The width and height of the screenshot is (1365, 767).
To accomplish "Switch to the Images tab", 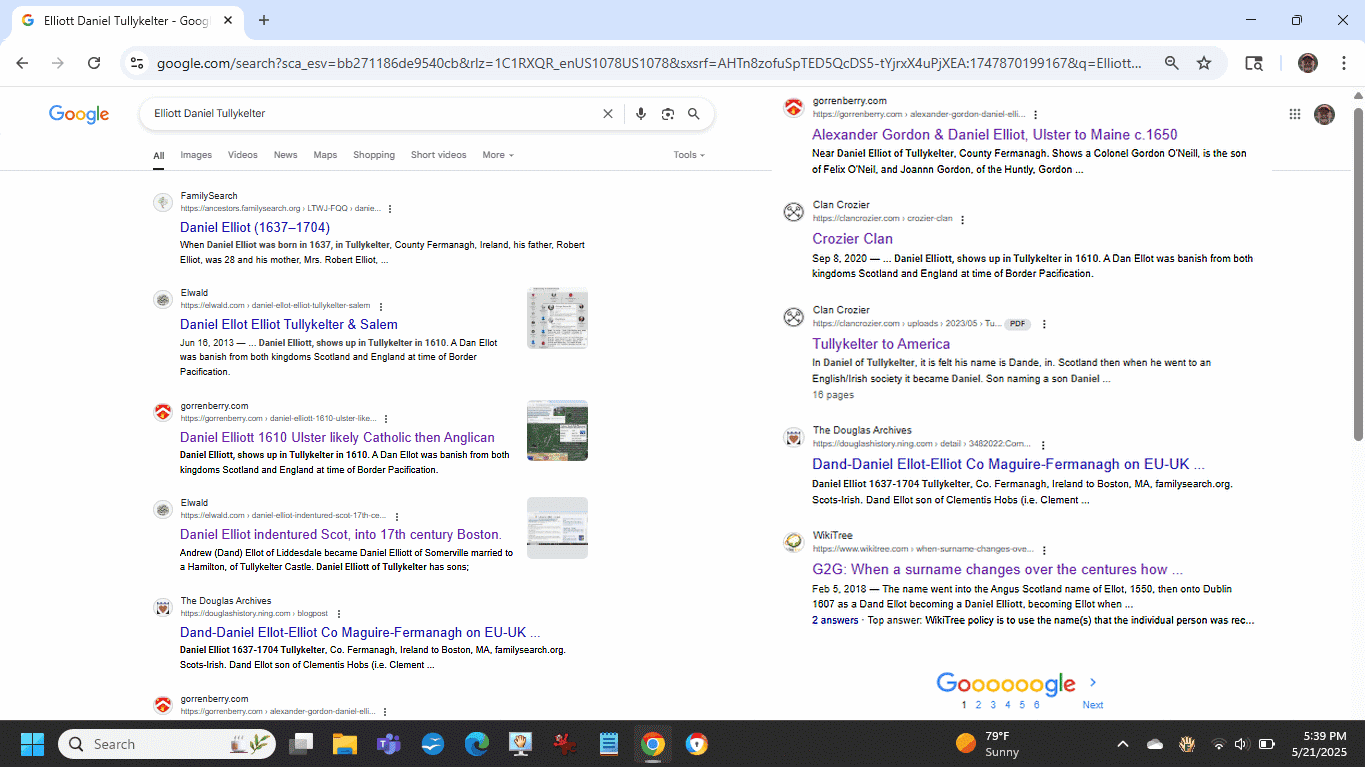I will tap(196, 155).
